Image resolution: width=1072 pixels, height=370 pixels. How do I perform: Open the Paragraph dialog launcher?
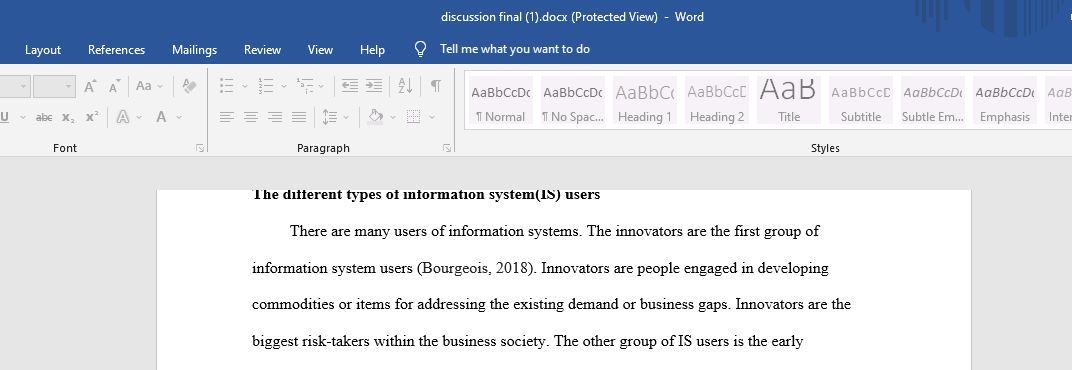446,148
